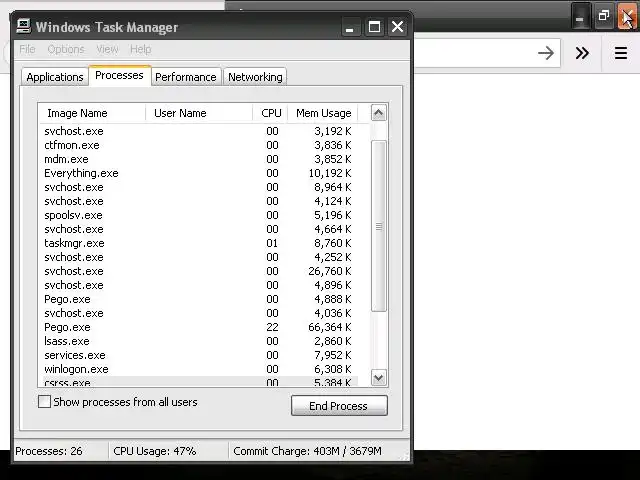Viewport: 640px width, 480px height.
Task: Click the End Process button
Action: [x=339, y=406]
